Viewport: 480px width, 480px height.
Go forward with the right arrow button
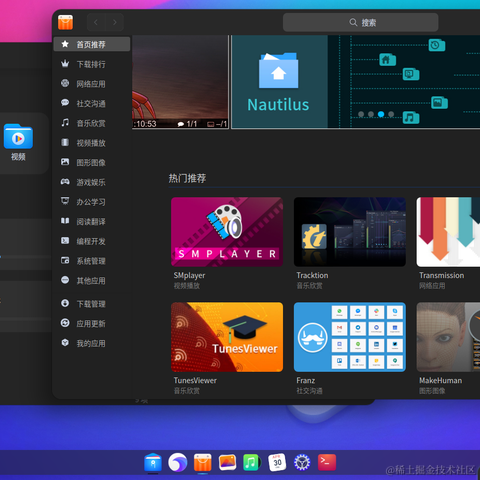(115, 22)
